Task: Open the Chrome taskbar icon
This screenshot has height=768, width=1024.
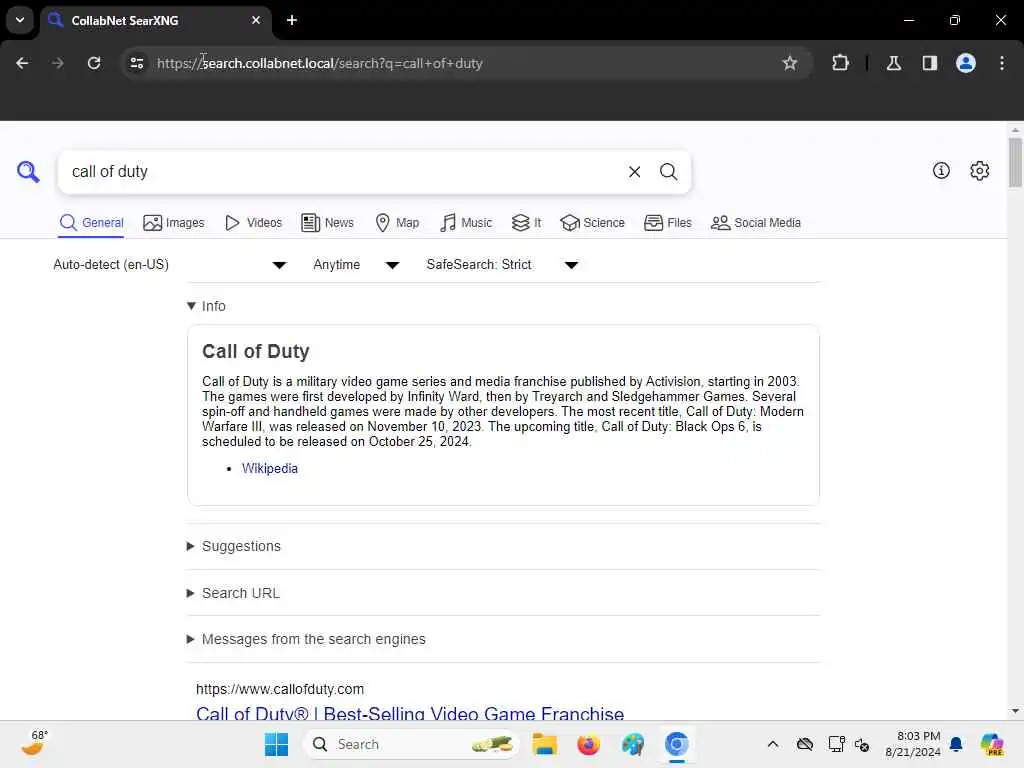Action: 677,744
